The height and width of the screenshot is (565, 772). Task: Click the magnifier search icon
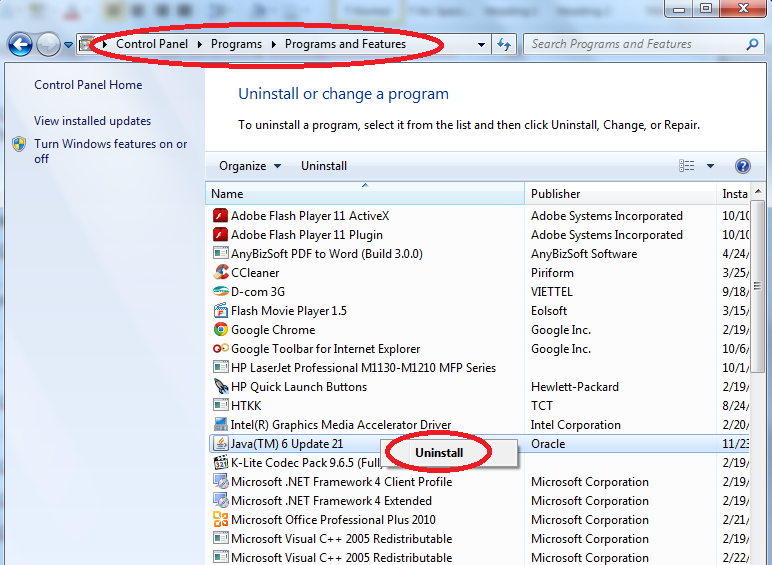click(x=752, y=44)
